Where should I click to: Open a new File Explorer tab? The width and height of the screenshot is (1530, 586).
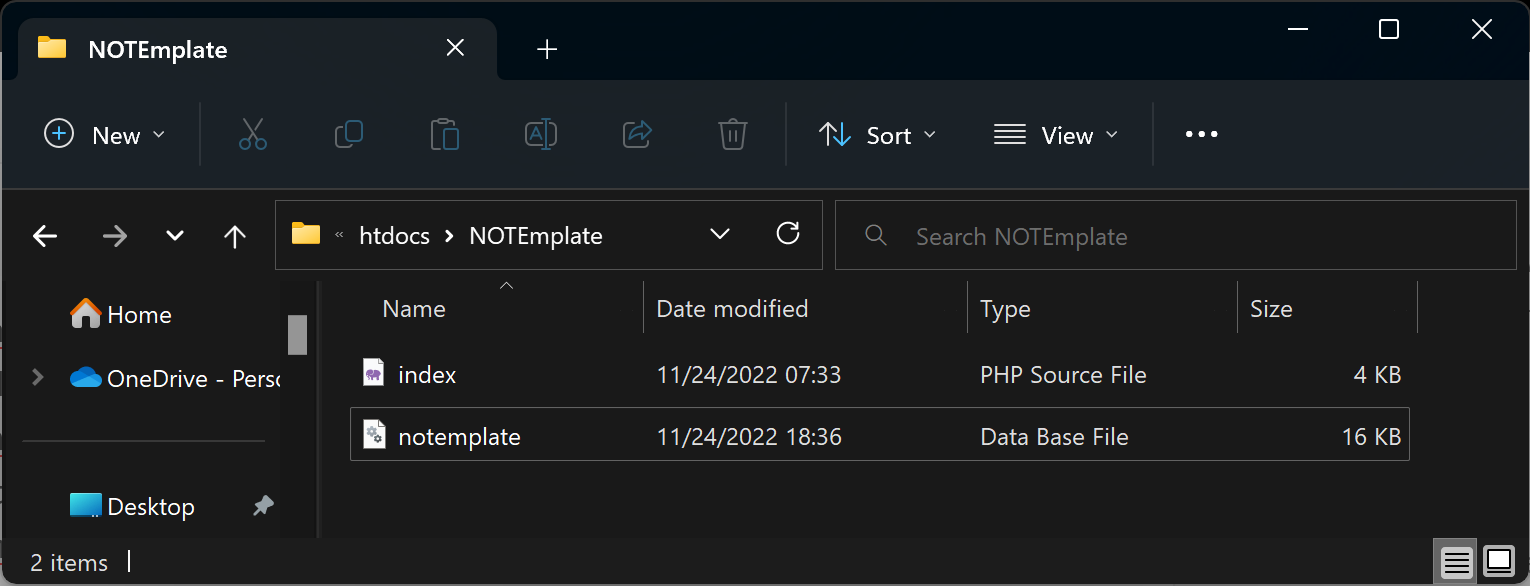546,48
